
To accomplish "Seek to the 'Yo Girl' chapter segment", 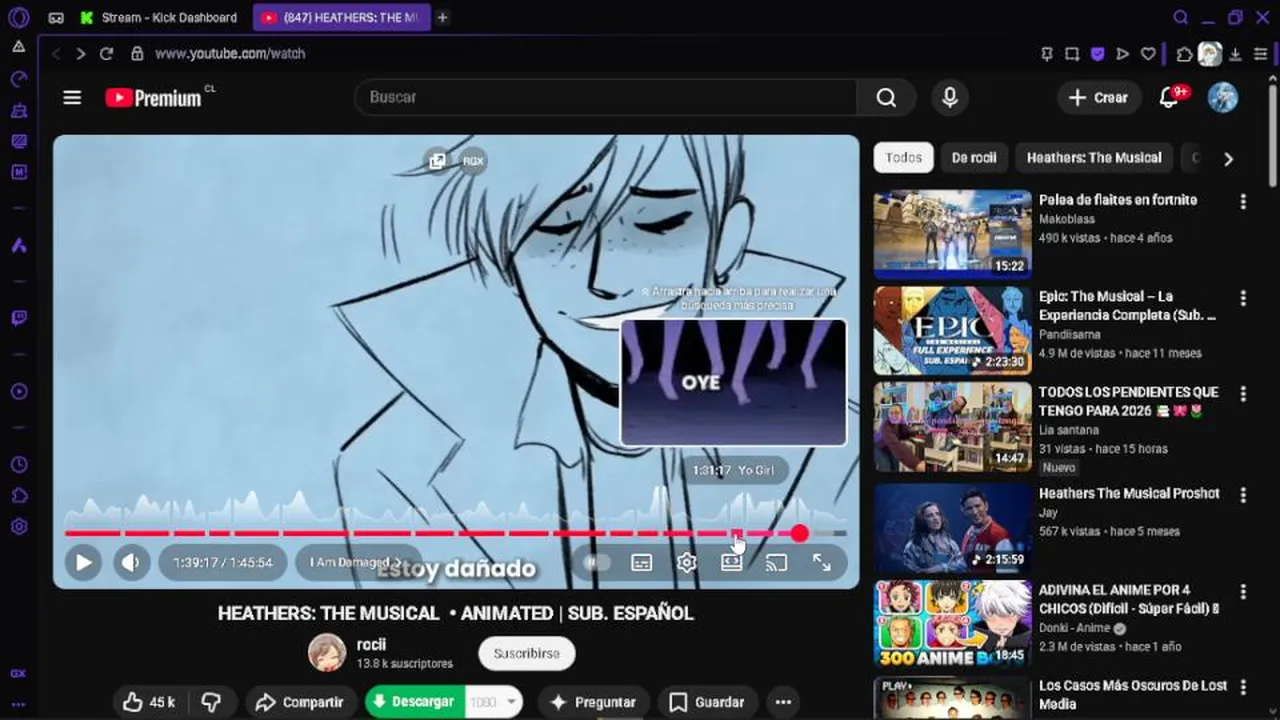I will [737, 533].
